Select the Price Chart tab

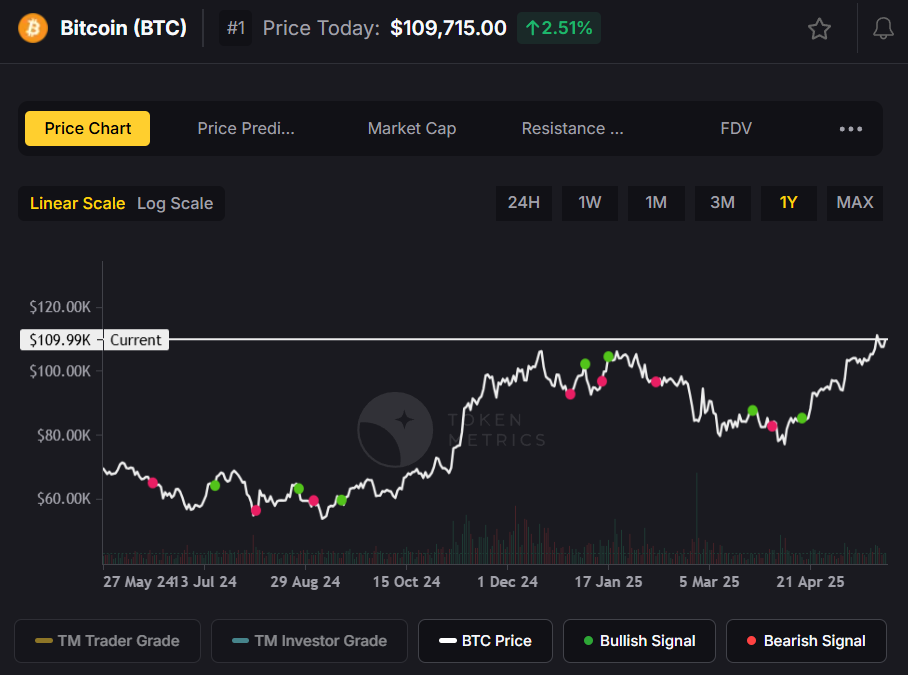tap(87, 129)
